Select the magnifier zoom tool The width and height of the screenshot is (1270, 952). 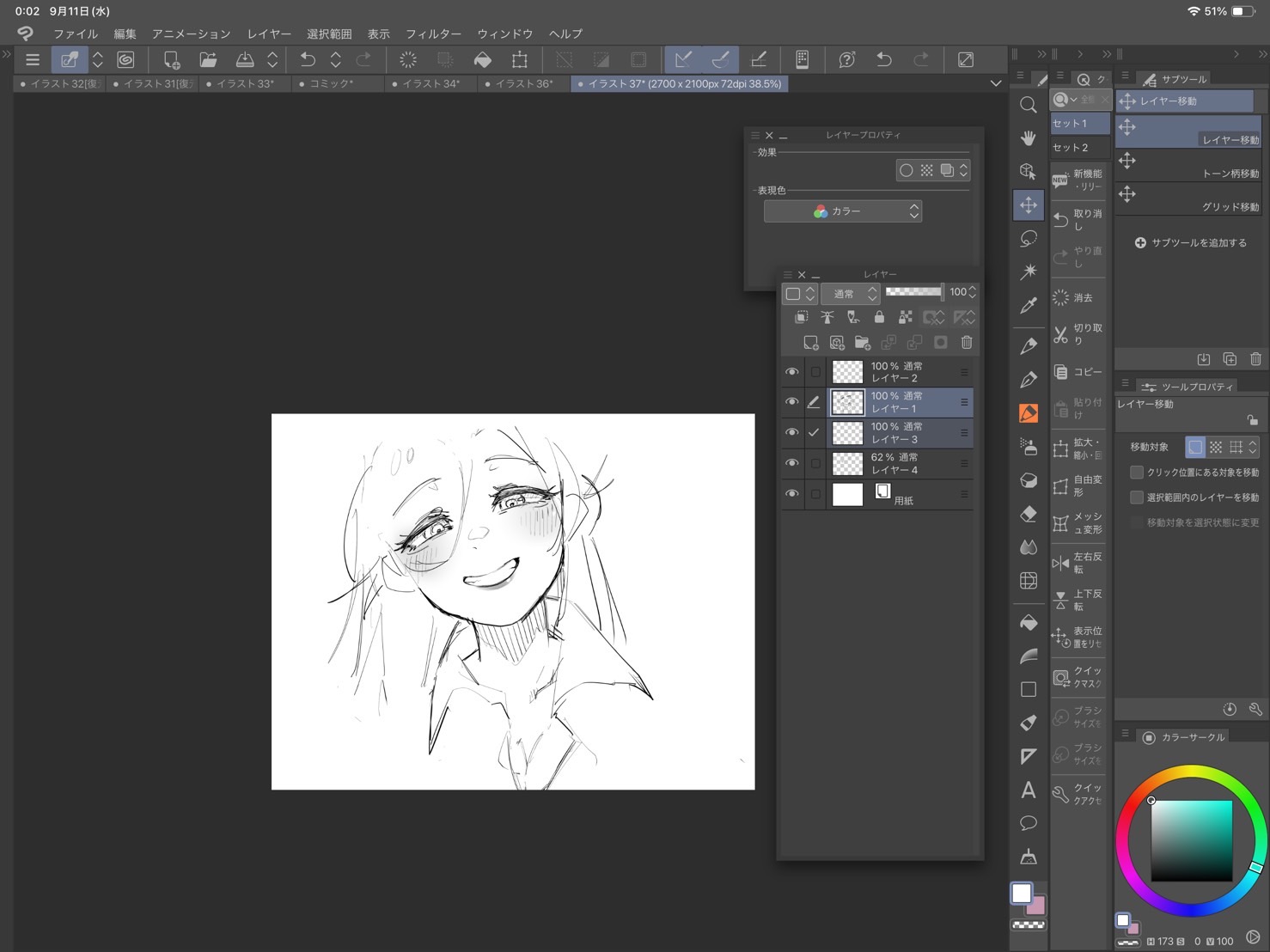tap(1028, 105)
